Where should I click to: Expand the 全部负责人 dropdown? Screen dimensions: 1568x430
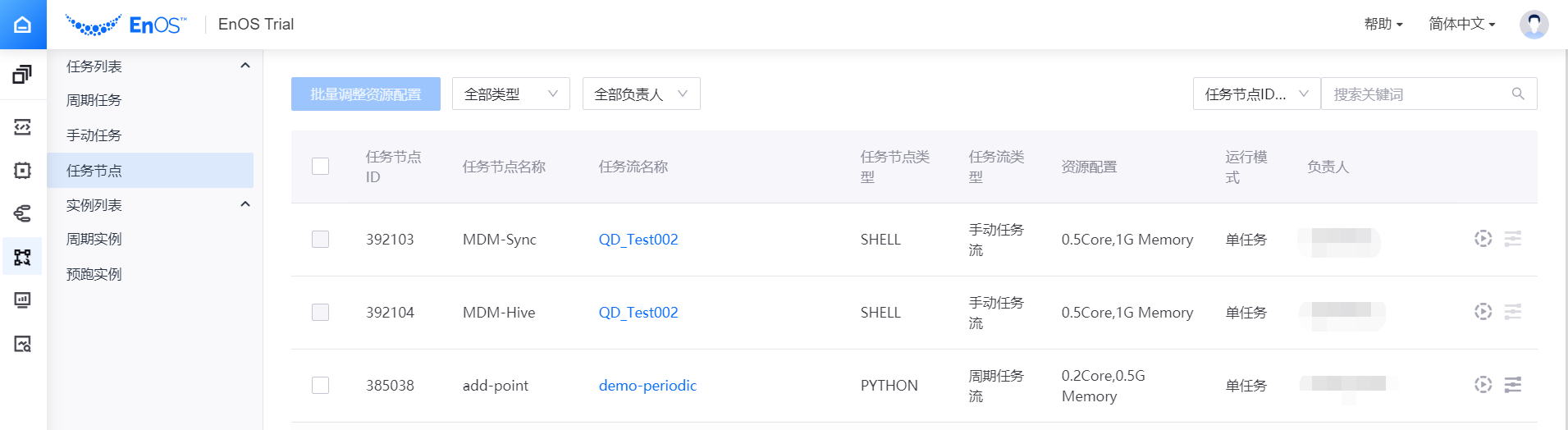(641, 94)
